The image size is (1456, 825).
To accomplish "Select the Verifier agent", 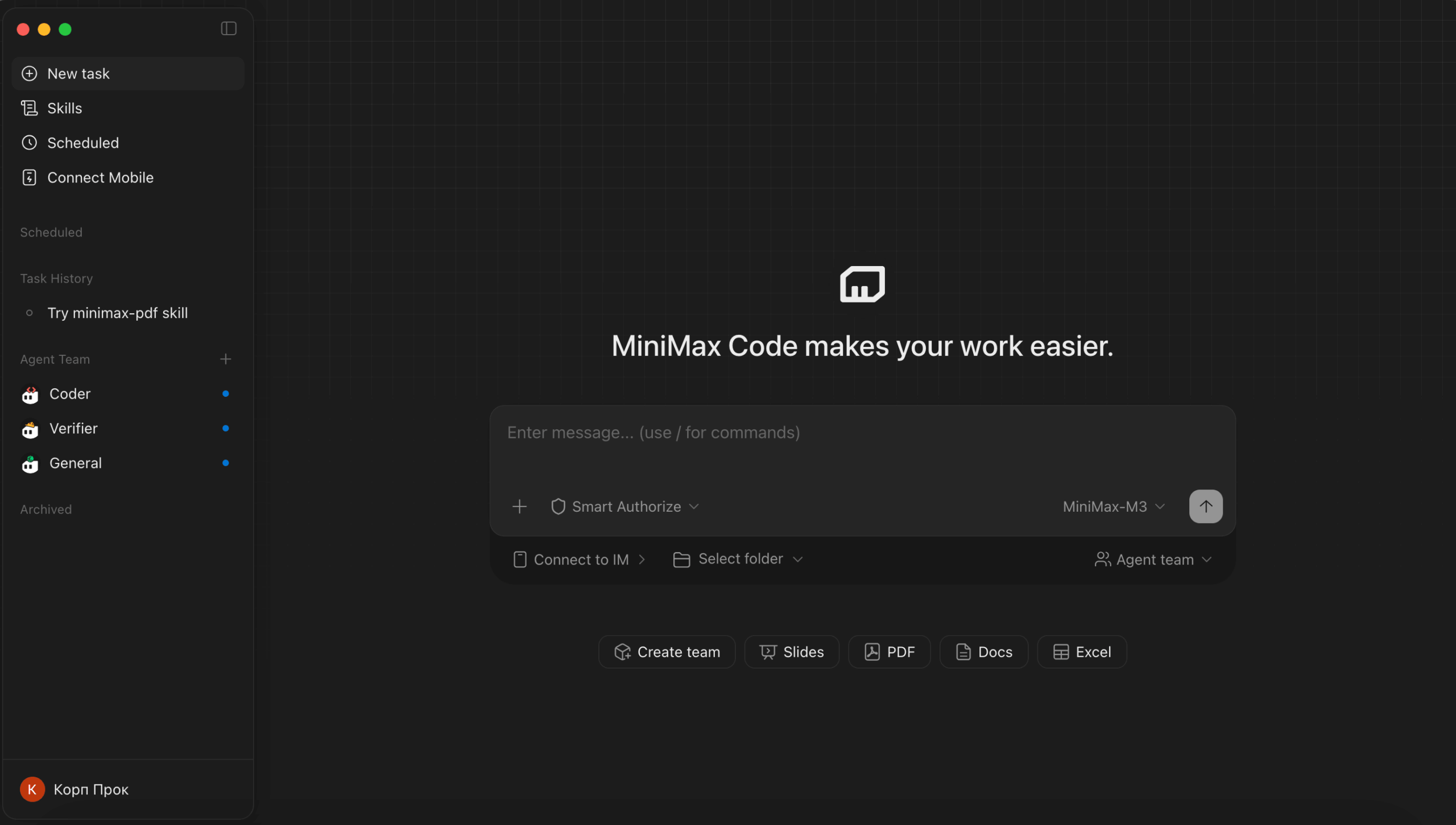I will tap(128, 428).
